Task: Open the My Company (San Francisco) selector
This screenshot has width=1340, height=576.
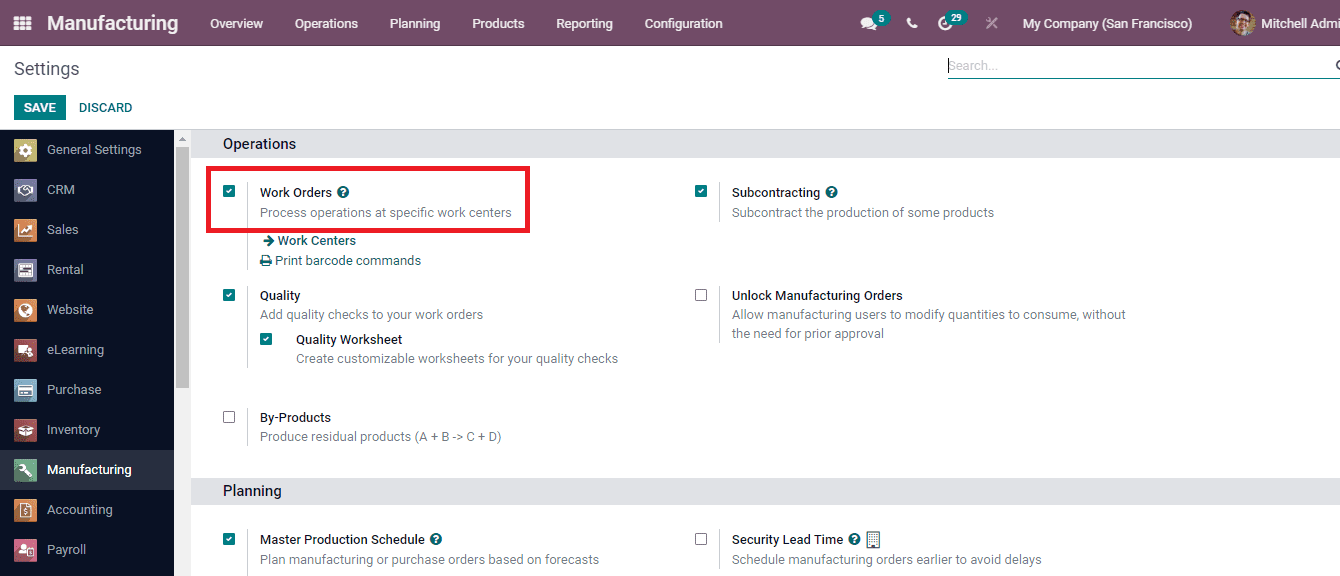Action: click(x=1107, y=23)
